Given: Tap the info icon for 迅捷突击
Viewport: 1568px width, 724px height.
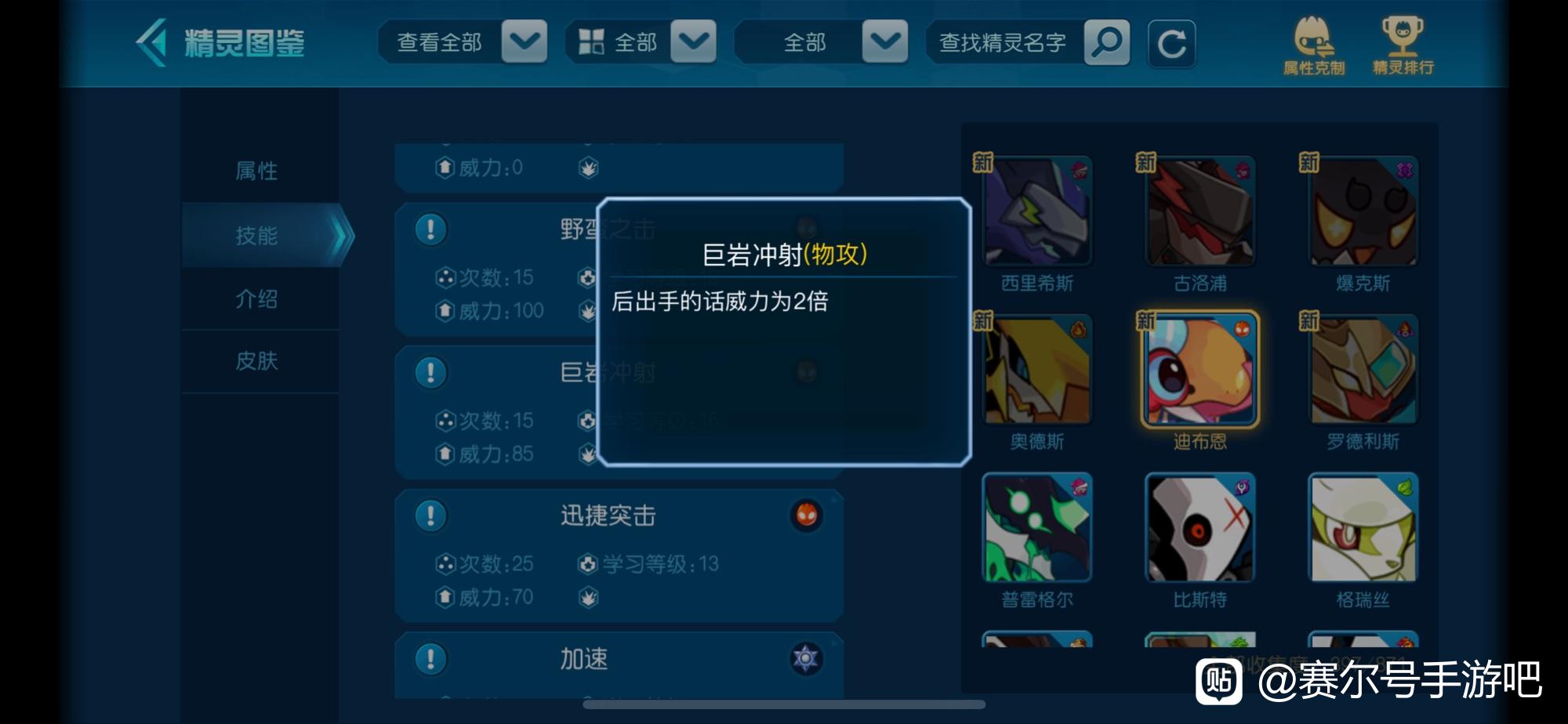Looking at the screenshot, I should click(430, 516).
